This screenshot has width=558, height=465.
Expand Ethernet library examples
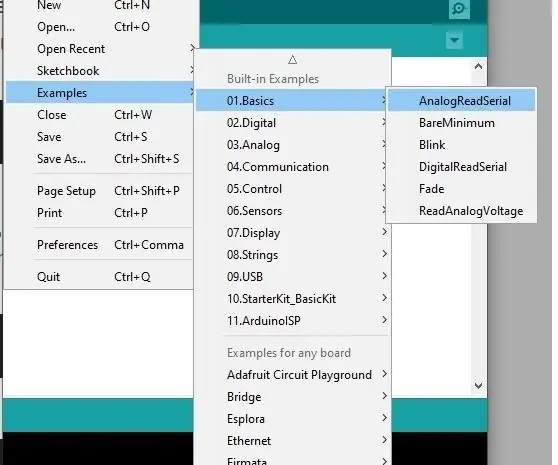(292, 441)
